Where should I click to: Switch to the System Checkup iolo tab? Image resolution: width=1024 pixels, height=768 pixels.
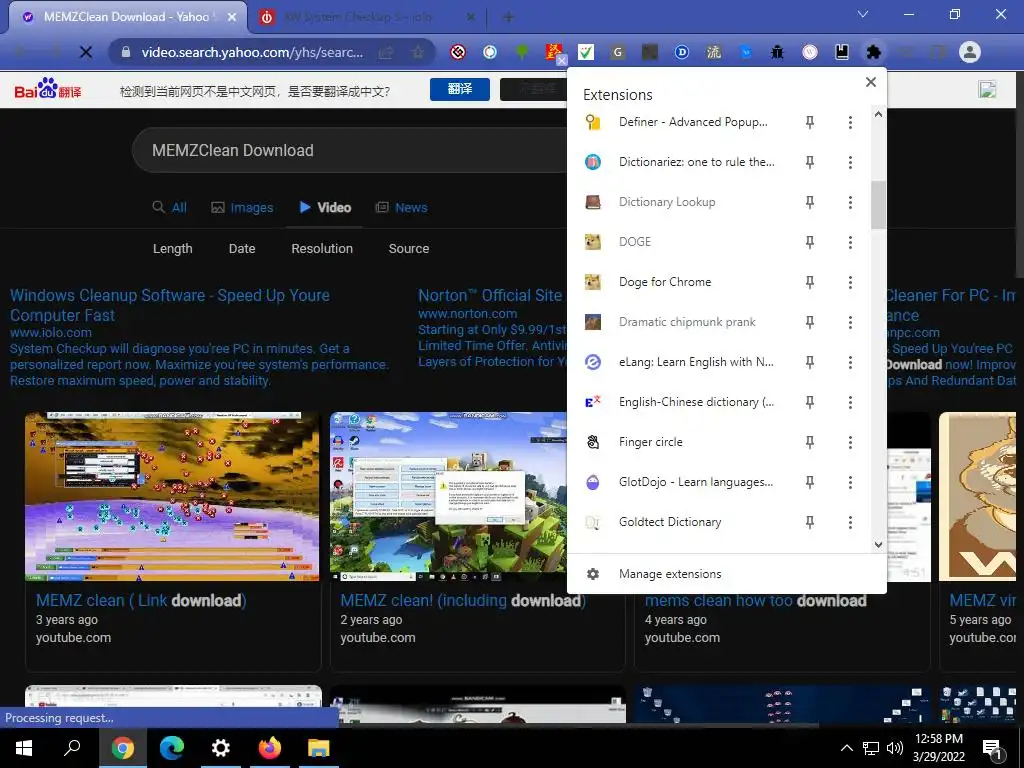[368, 17]
